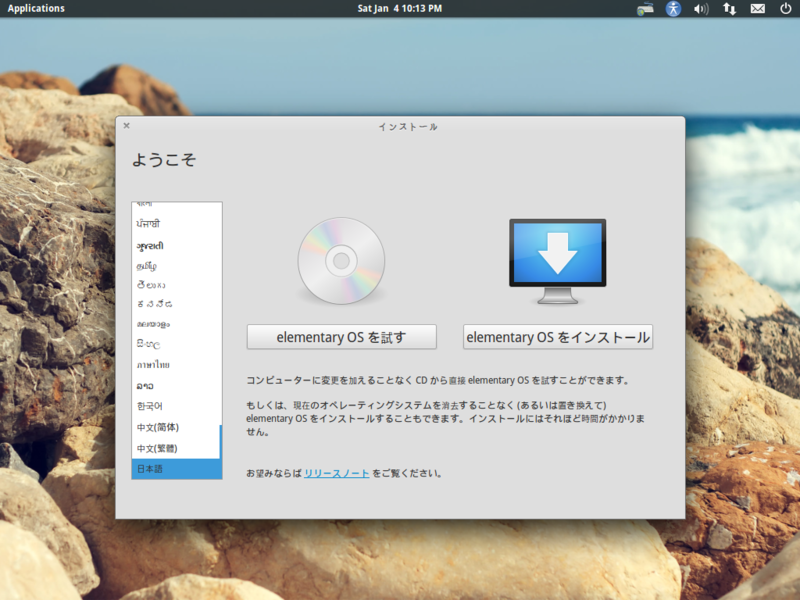This screenshot has height=600, width=800.
Task: Open the messaging envelope indicator
Action: coord(758,9)
